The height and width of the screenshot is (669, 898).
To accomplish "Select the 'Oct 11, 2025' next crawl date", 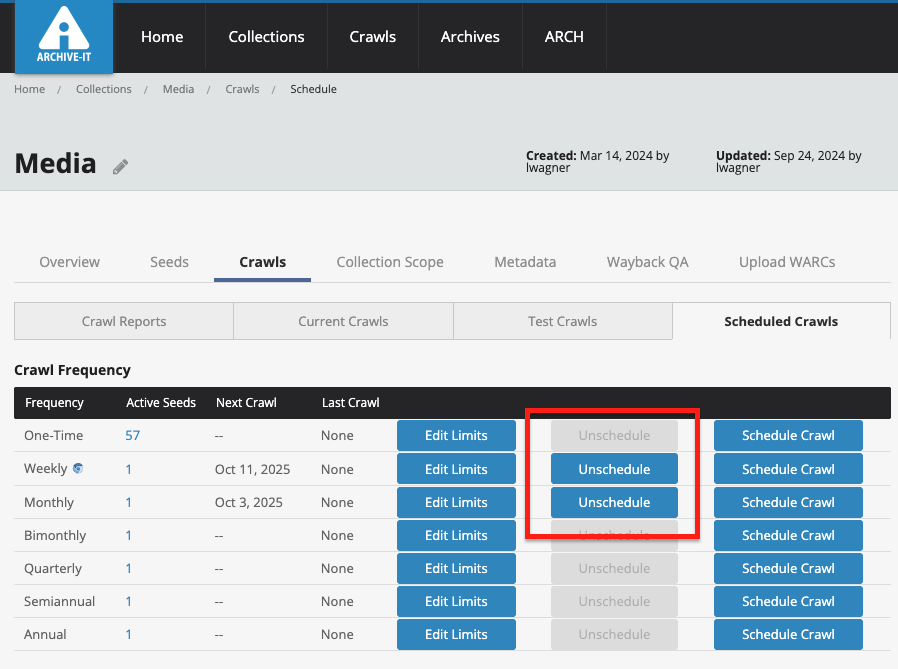I will pyautogui.click(x=253, y=470).
